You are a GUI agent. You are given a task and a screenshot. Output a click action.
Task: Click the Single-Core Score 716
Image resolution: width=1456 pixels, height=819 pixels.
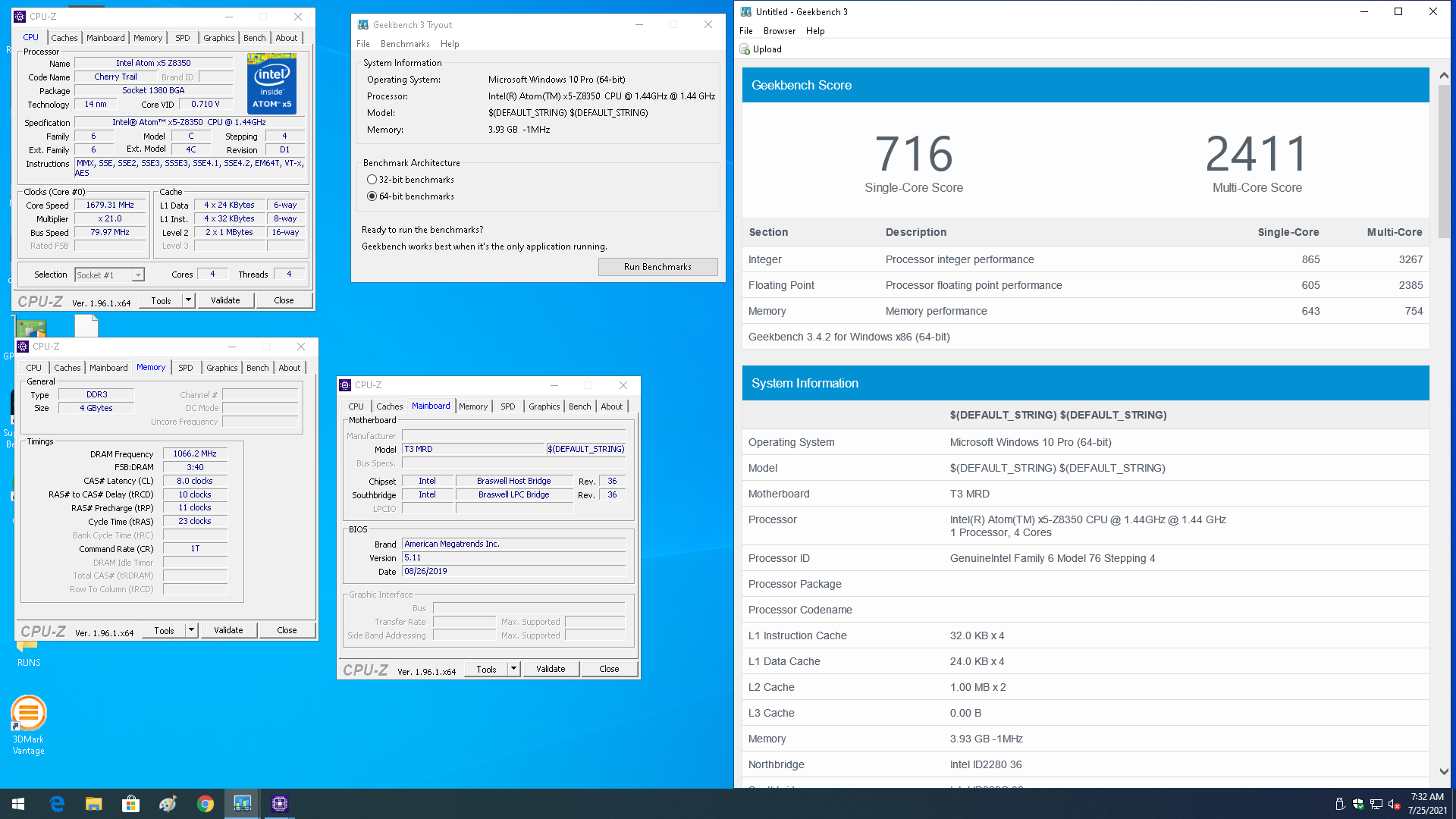point(914,154)
